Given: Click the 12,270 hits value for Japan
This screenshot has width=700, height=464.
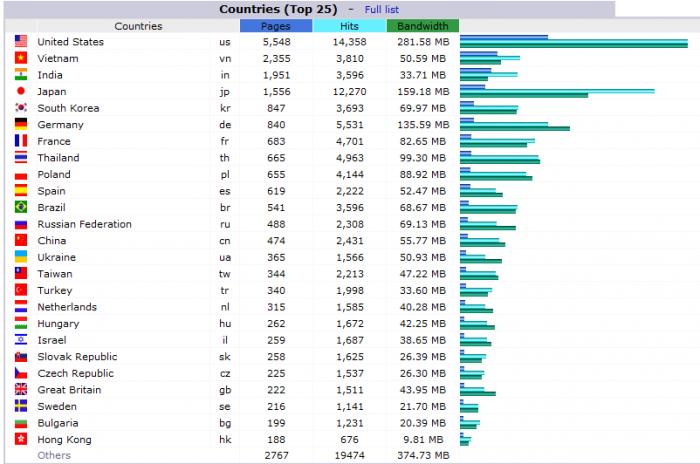Looking at the screenshot, I should click(349, 92).
